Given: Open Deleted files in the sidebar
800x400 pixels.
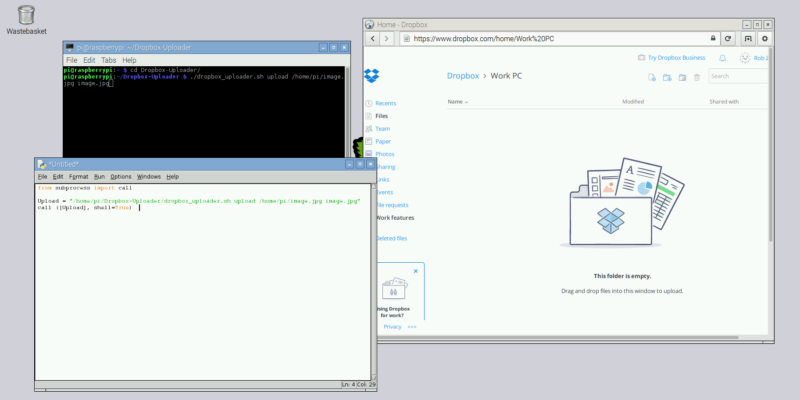Looking at the screenshot, I should point(392,238).
